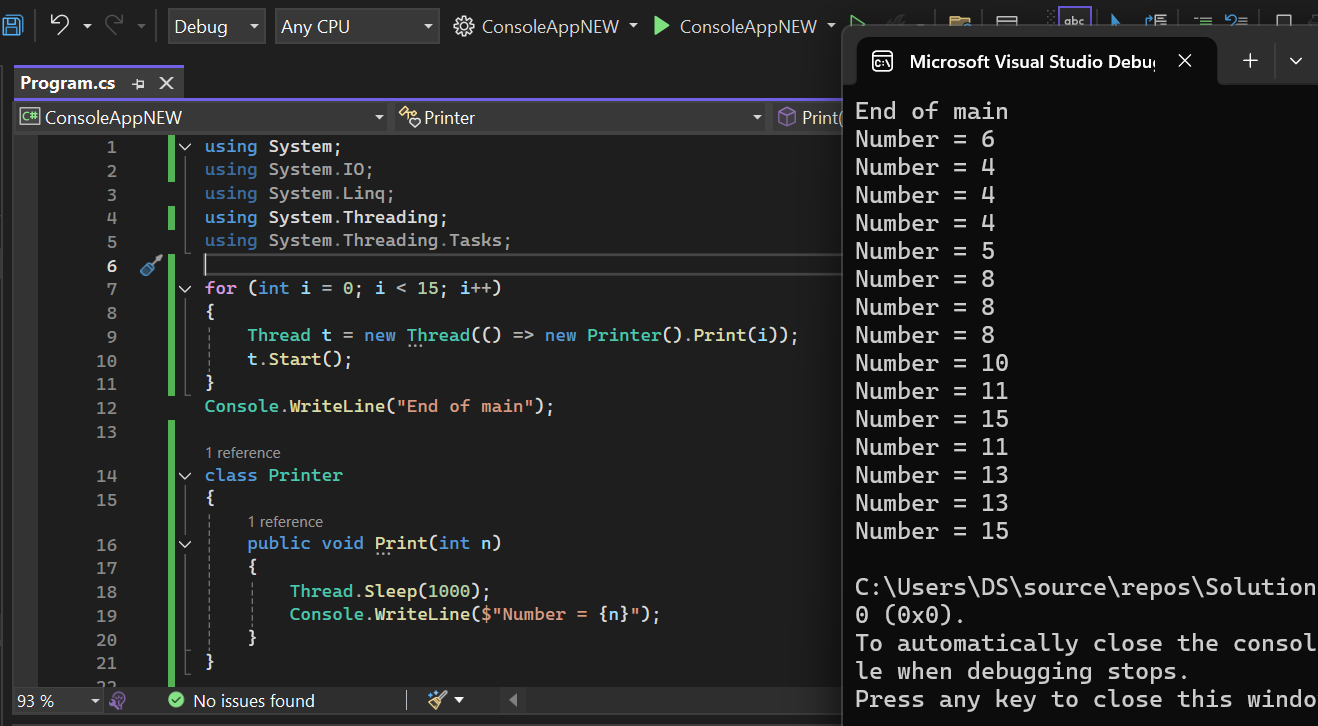The image size is (1318, 726).
Task: Click the ConsoleAppNEW startup settings gear icon
Action: (463, 27)
